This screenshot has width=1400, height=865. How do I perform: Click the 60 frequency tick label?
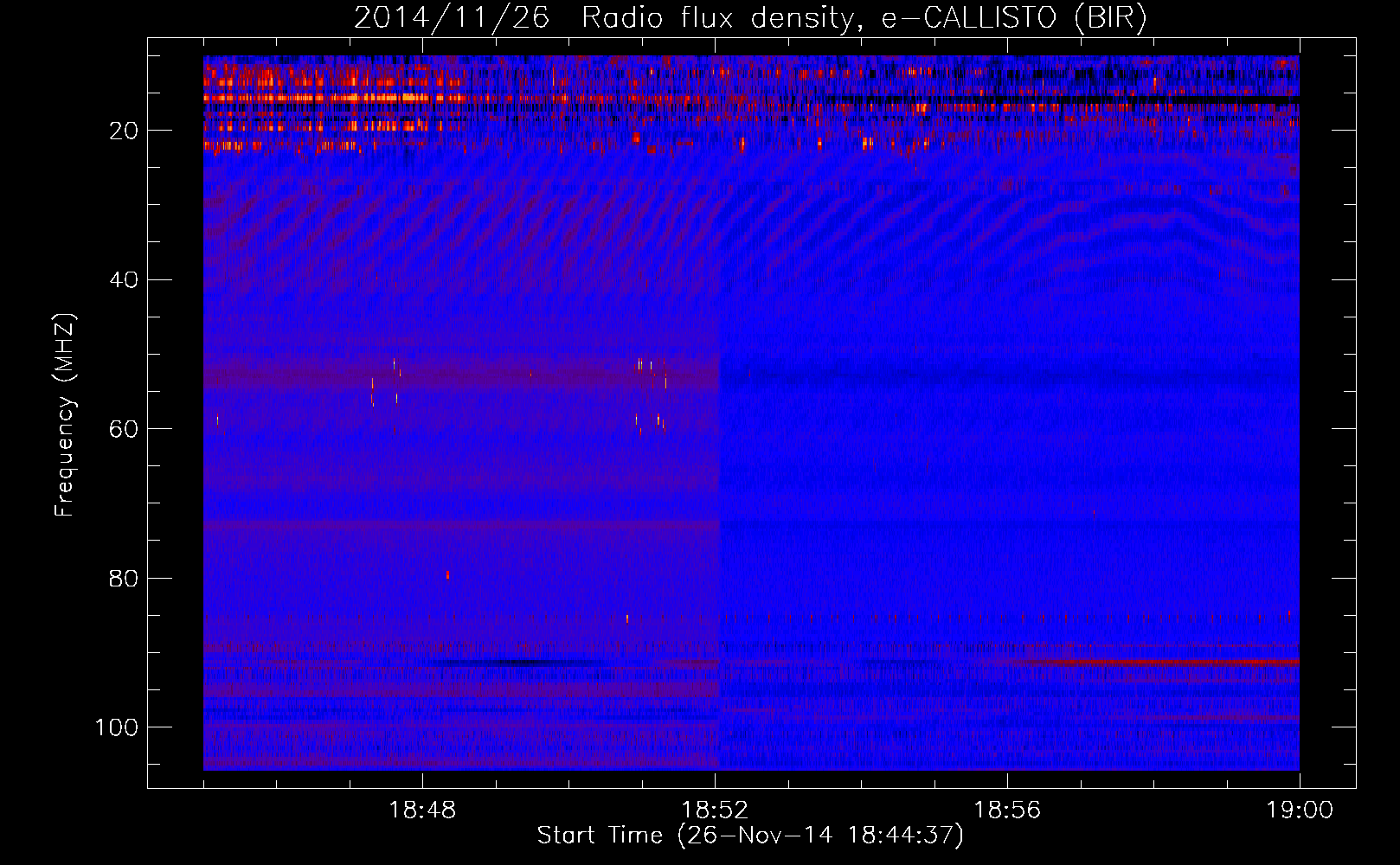point(124,429)
